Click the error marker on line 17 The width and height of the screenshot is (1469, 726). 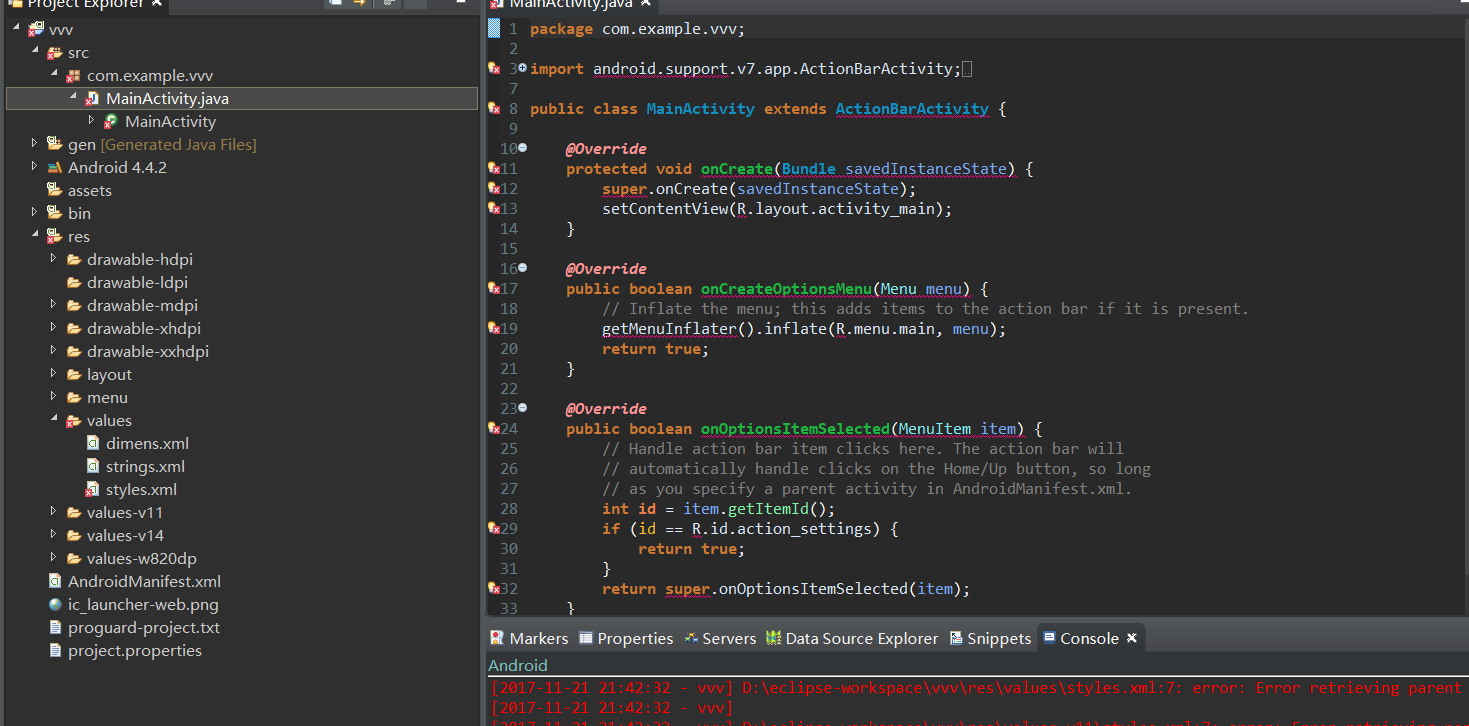pyautogui.click(x=493, y=288)
